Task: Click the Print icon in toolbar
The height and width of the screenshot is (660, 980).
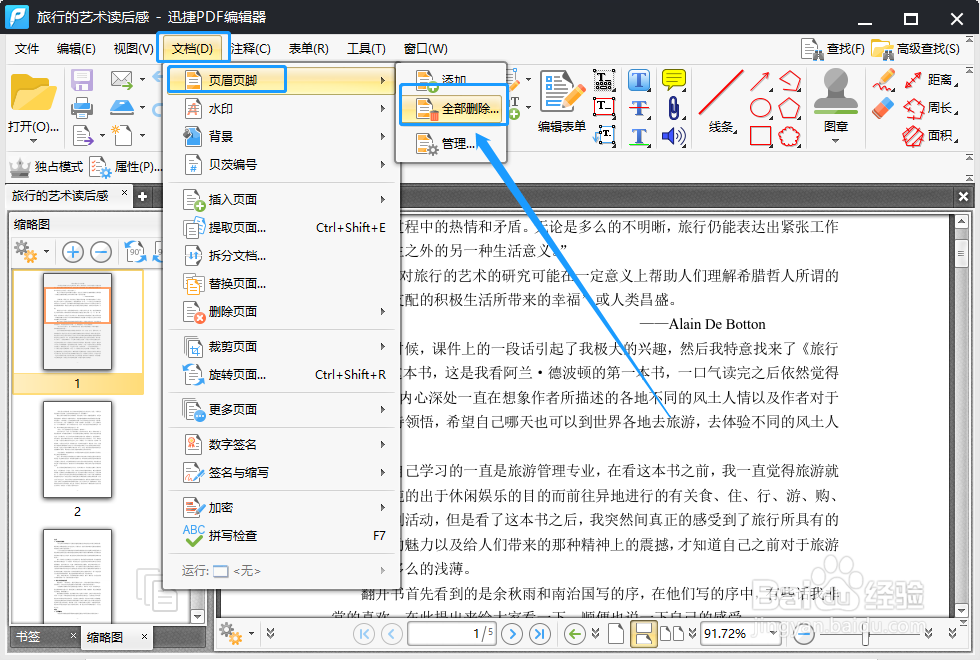Action: click(82, 108)
